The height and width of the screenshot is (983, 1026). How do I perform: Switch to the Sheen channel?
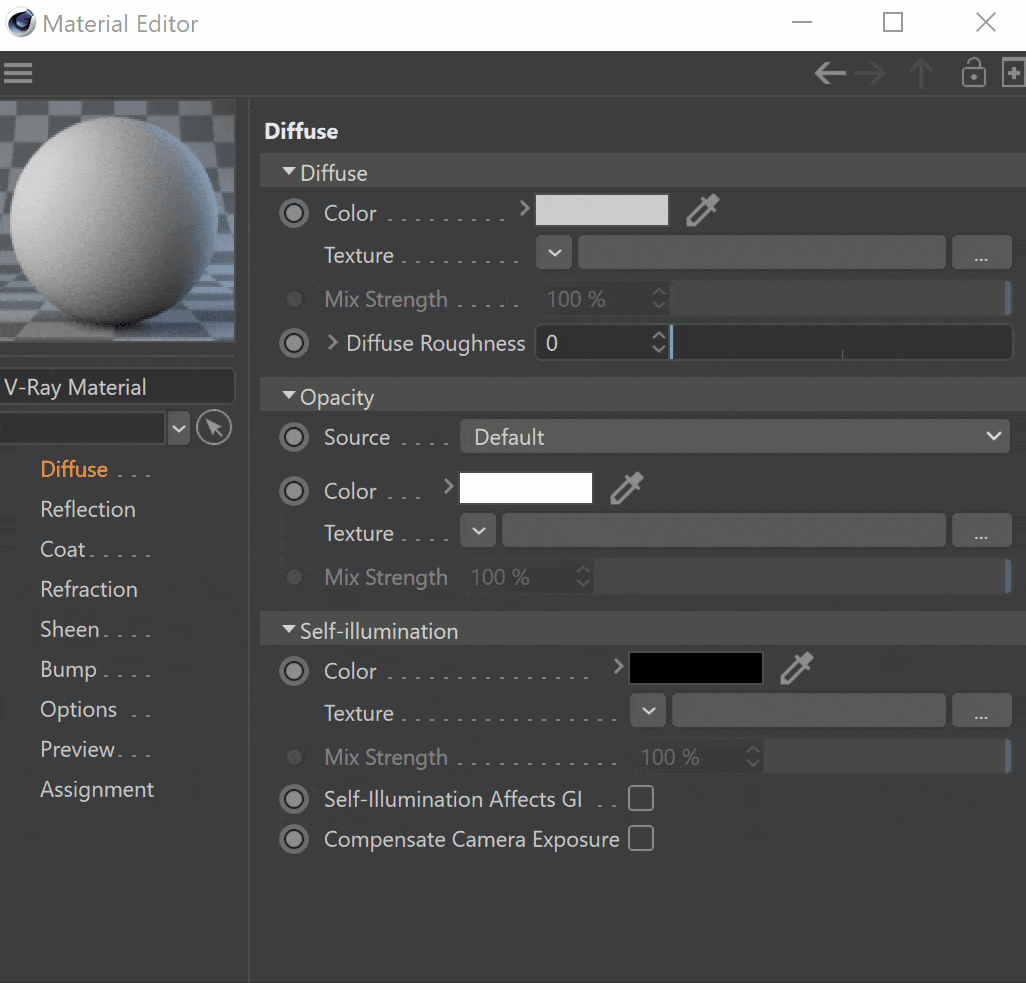click(70, 629)
